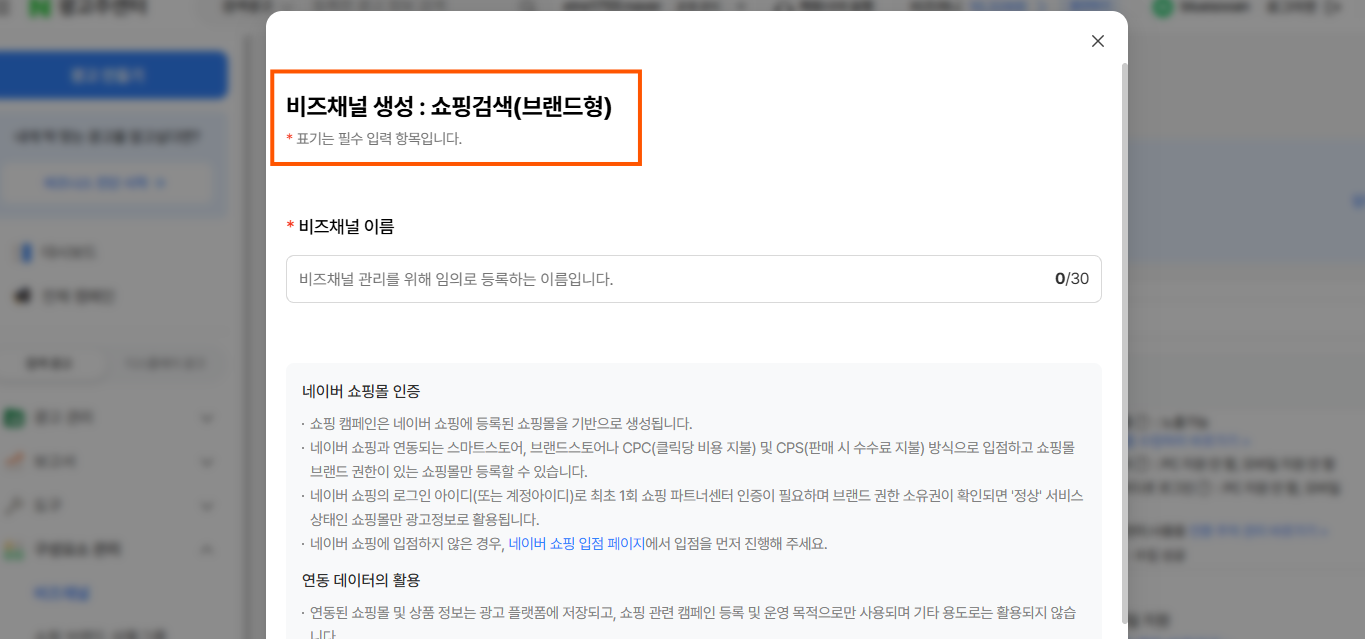Image resolution: width=1365 pixels, height=639 pixels.
Task: Click the line beginning 쇼핑 캠페인은 네이버 쇼핑에
Action: click(x=497, y=423)
